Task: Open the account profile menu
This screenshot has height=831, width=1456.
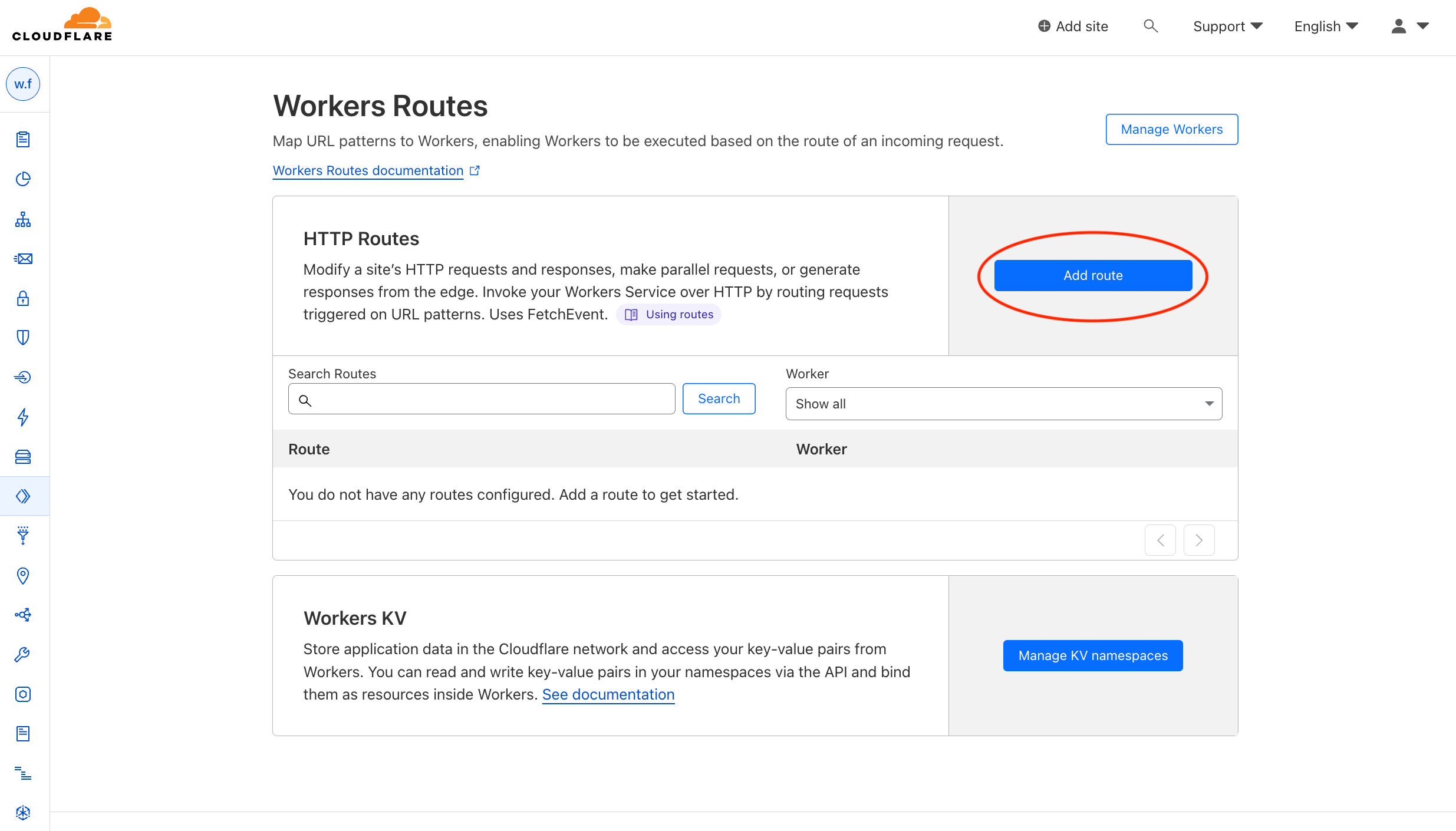Action: pyautogui.click(x=1410, y=26)
